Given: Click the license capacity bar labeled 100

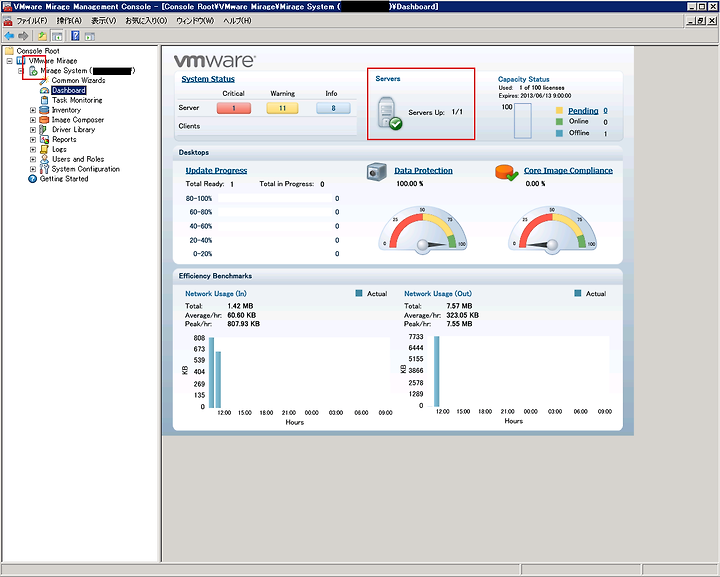Looking at the screenshot, I should click(523, 121).
